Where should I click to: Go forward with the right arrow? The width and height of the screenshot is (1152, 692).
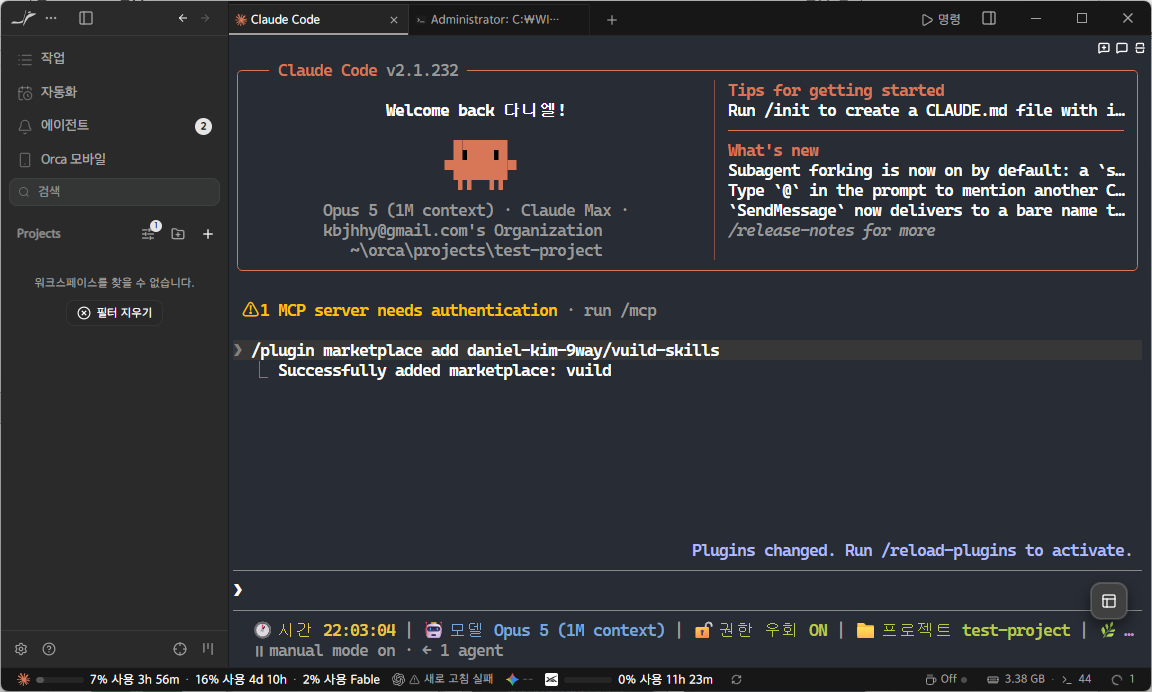205,18
